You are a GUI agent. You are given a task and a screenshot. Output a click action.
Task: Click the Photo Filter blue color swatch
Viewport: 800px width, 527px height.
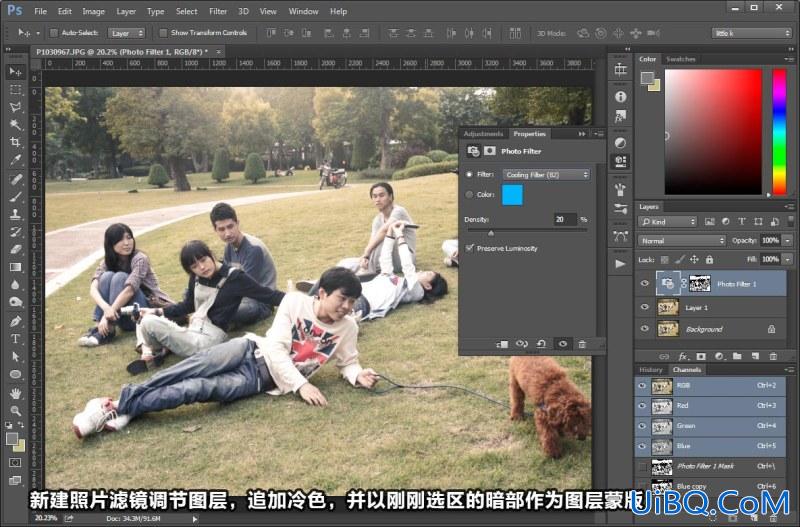pos(512,195)
